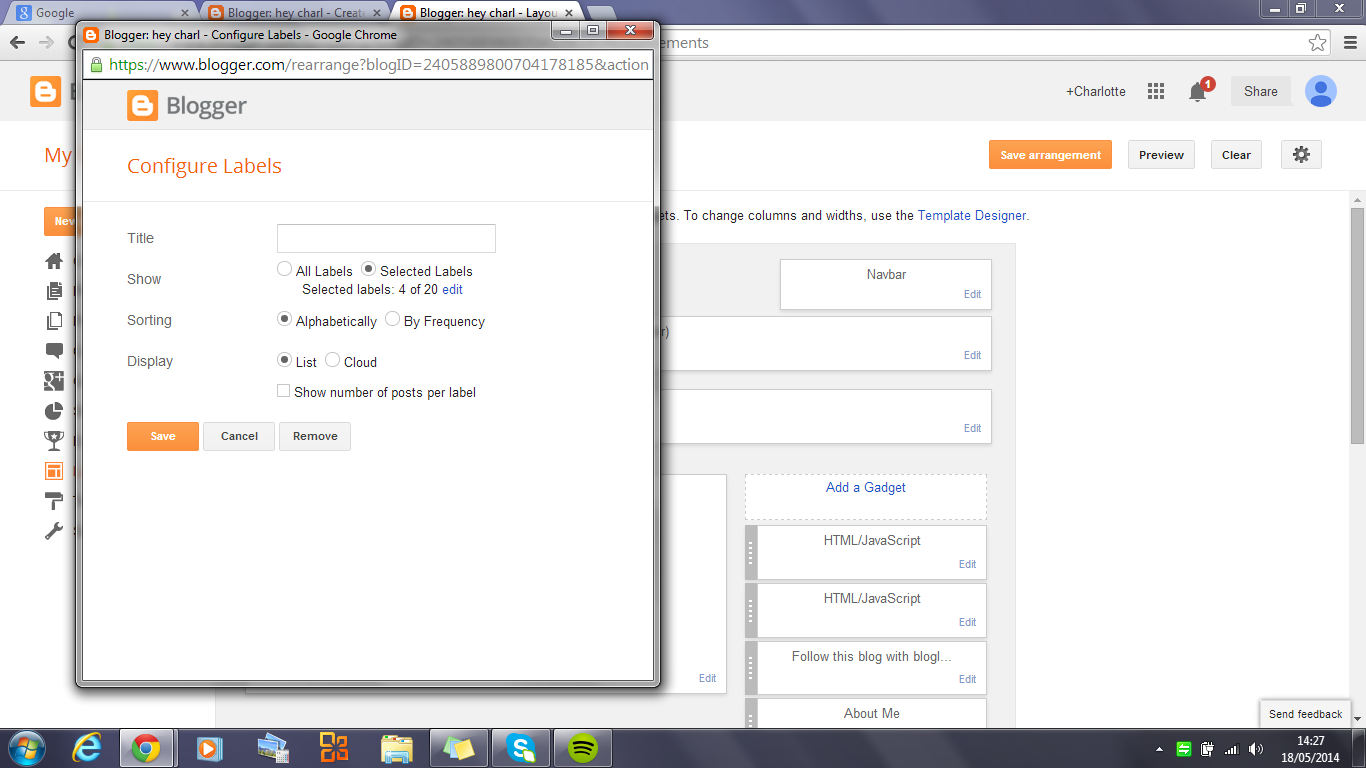Open Windows Media Player from taskbar
The height and width of the screenshot is (768, 1366).
click(x=209, y=748)
